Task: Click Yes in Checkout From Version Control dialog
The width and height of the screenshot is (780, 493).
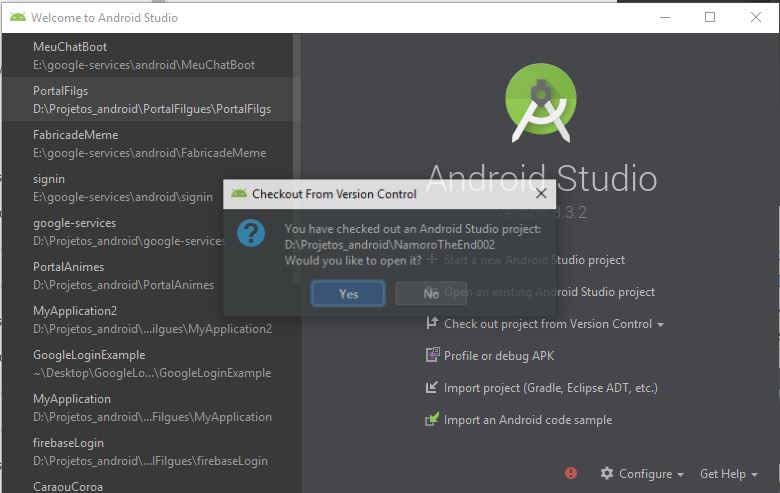Action: 348,294
